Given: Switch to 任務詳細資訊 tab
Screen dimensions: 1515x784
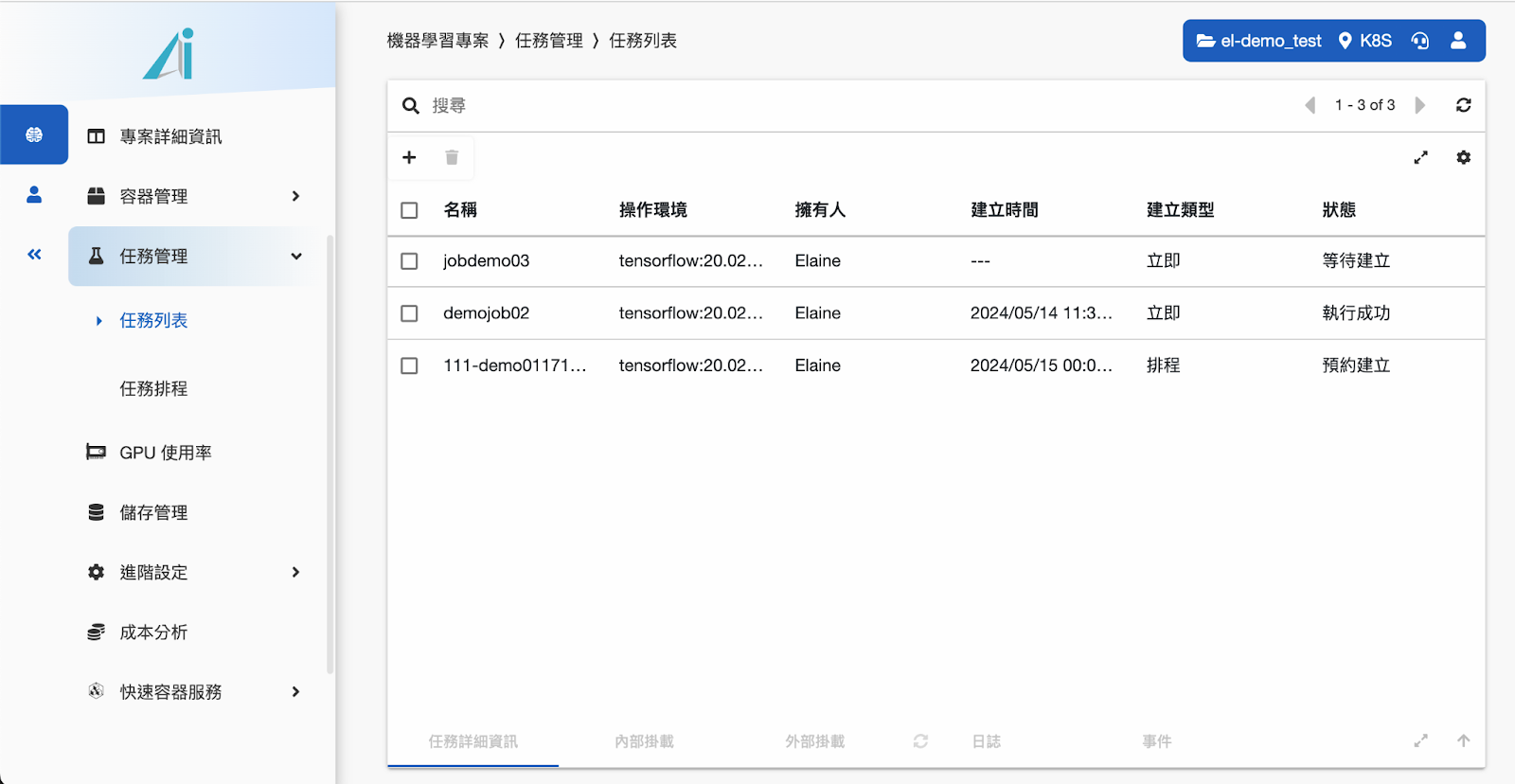Looking at the screenshot, I should click(x=472, y=741).
